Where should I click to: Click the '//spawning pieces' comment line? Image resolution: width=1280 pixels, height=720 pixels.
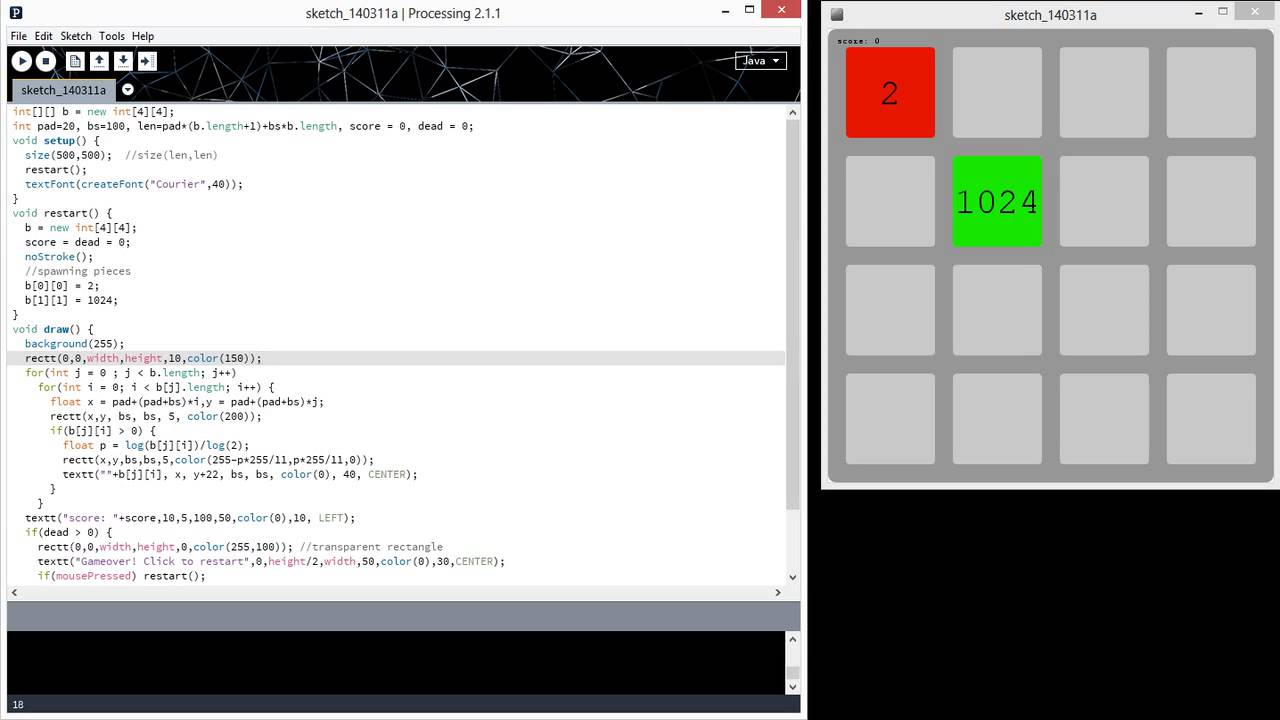[x=78, y=271]
